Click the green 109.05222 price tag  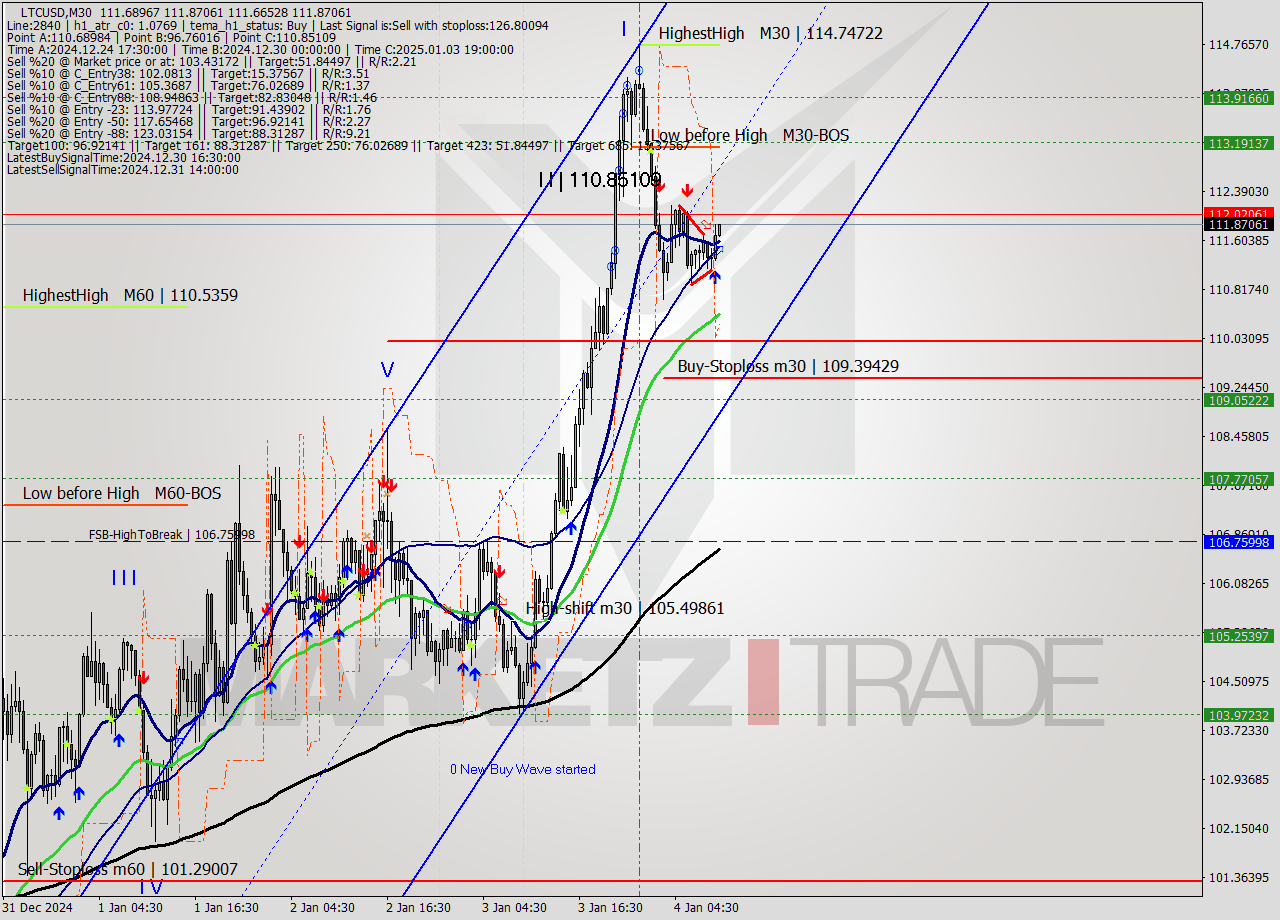[1239, 400]
